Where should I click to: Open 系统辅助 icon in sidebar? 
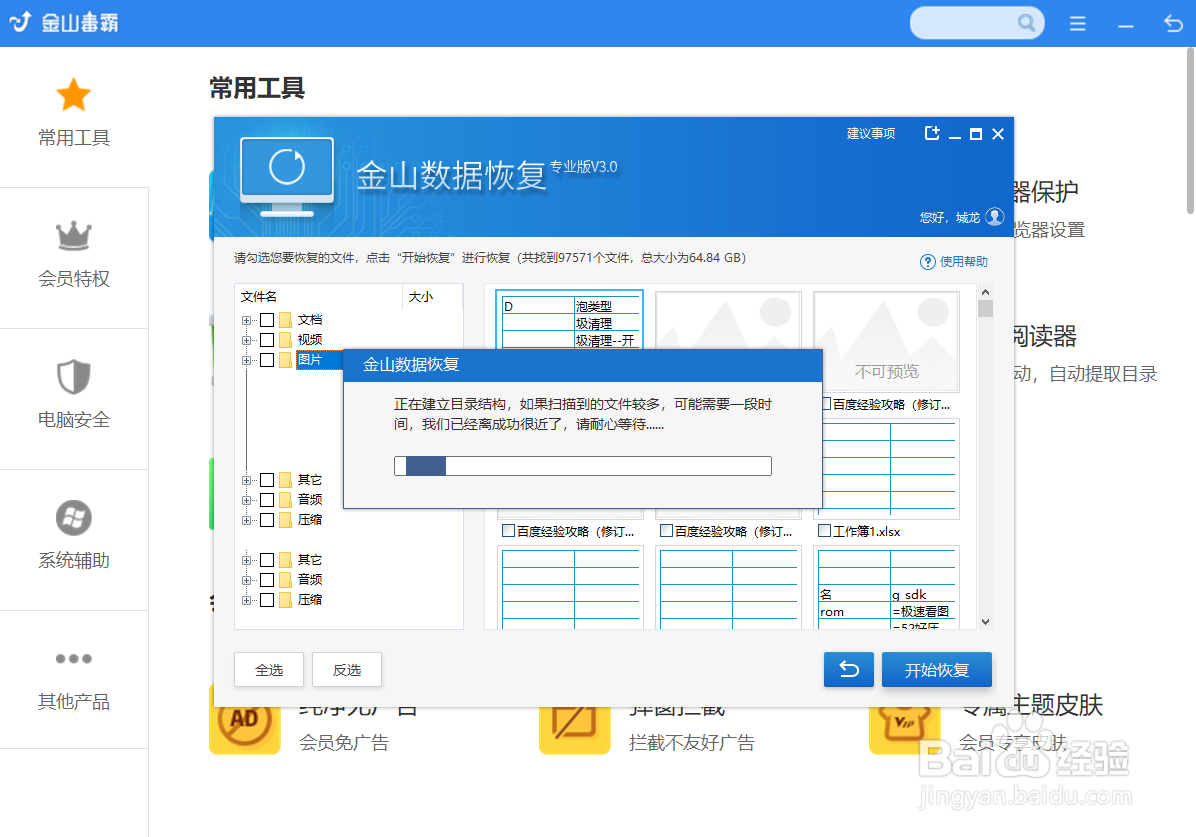73,517
